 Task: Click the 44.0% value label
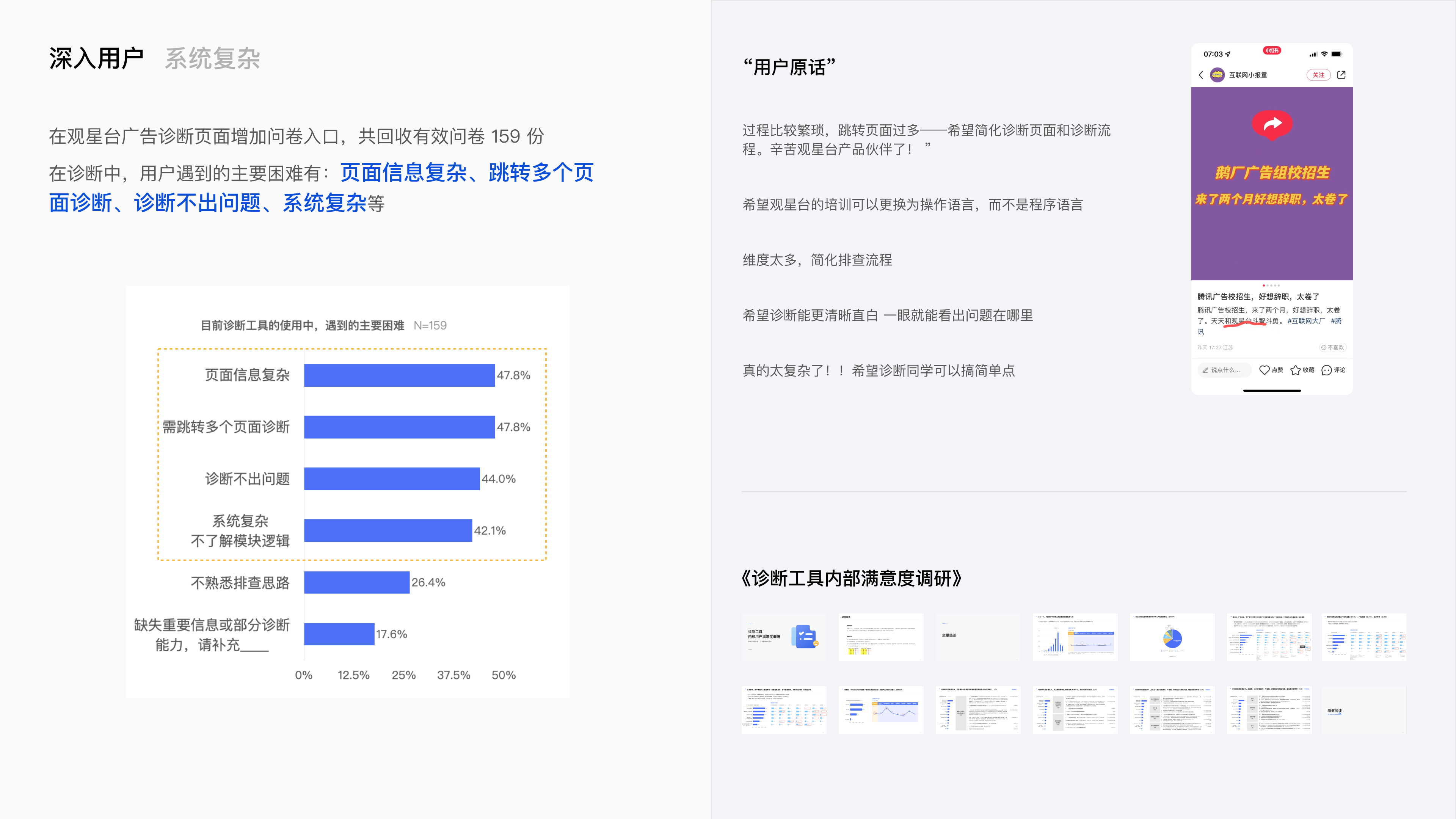pos(499,479)
